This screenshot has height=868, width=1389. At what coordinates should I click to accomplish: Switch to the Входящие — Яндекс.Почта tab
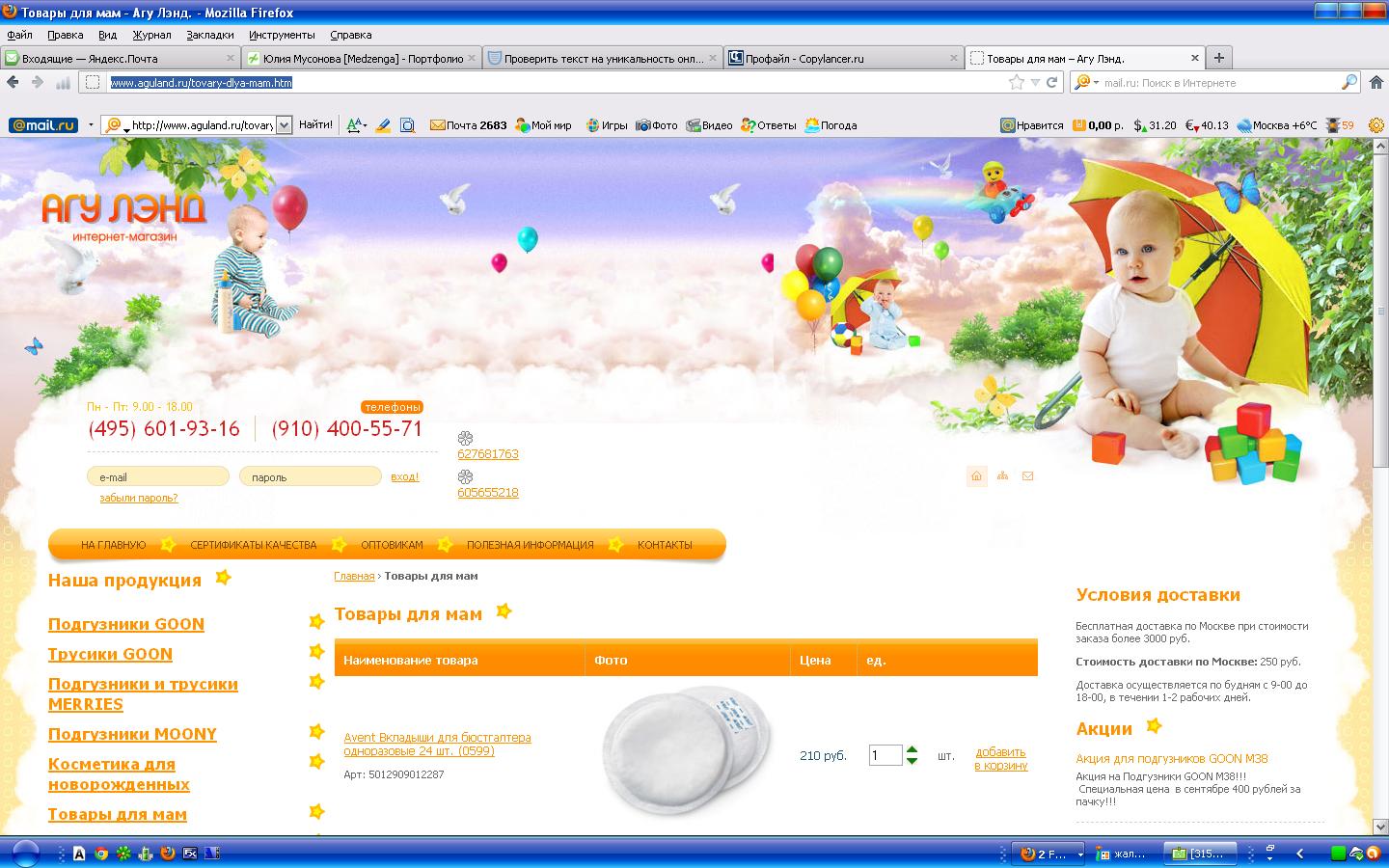tap(121, 58)
